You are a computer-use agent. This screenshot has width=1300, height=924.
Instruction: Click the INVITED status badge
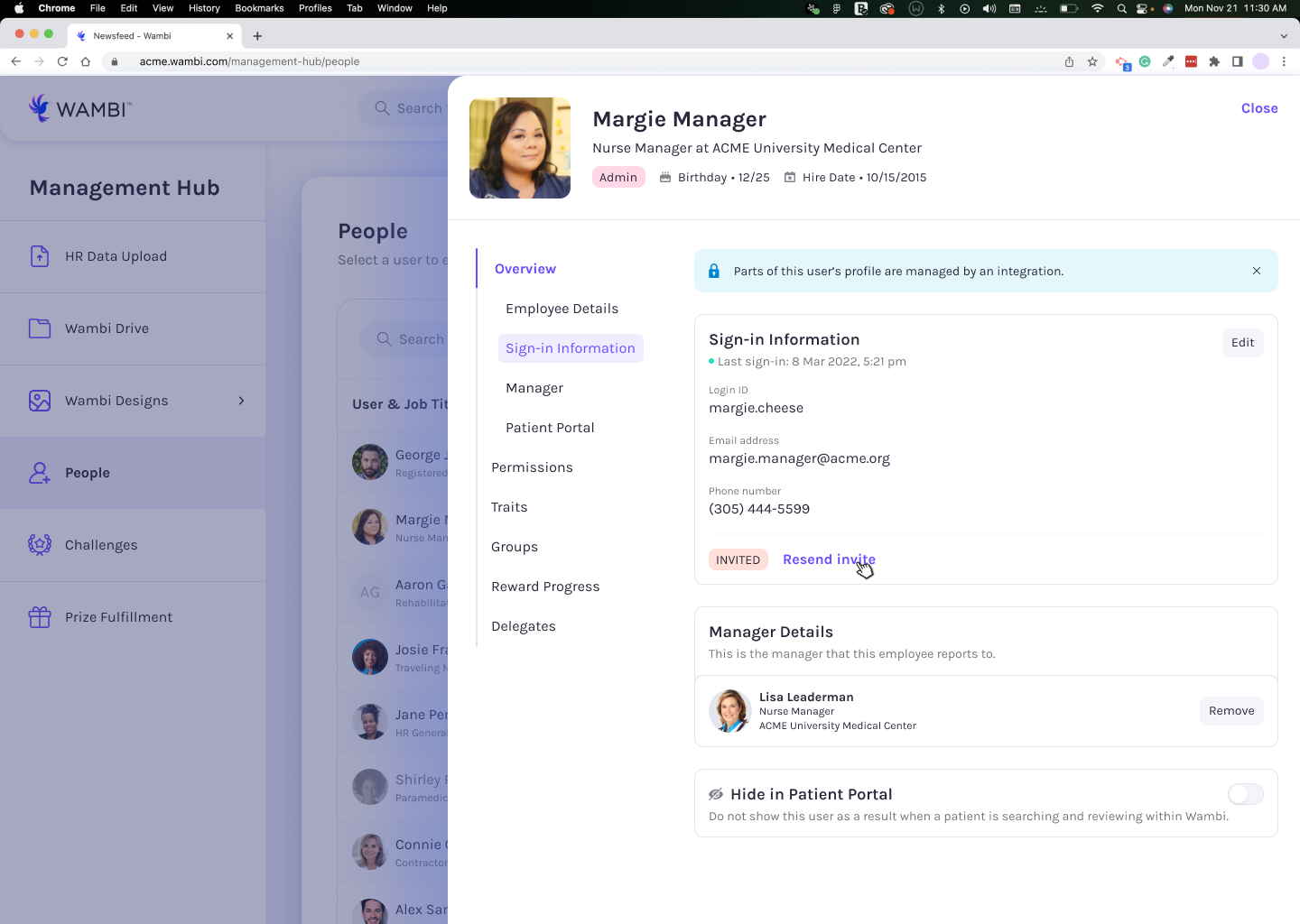pos(738,559)
